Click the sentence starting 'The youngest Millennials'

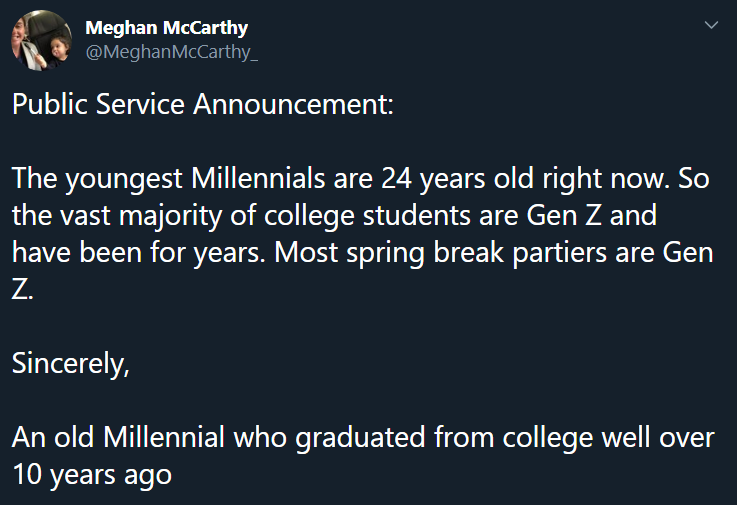340,179
